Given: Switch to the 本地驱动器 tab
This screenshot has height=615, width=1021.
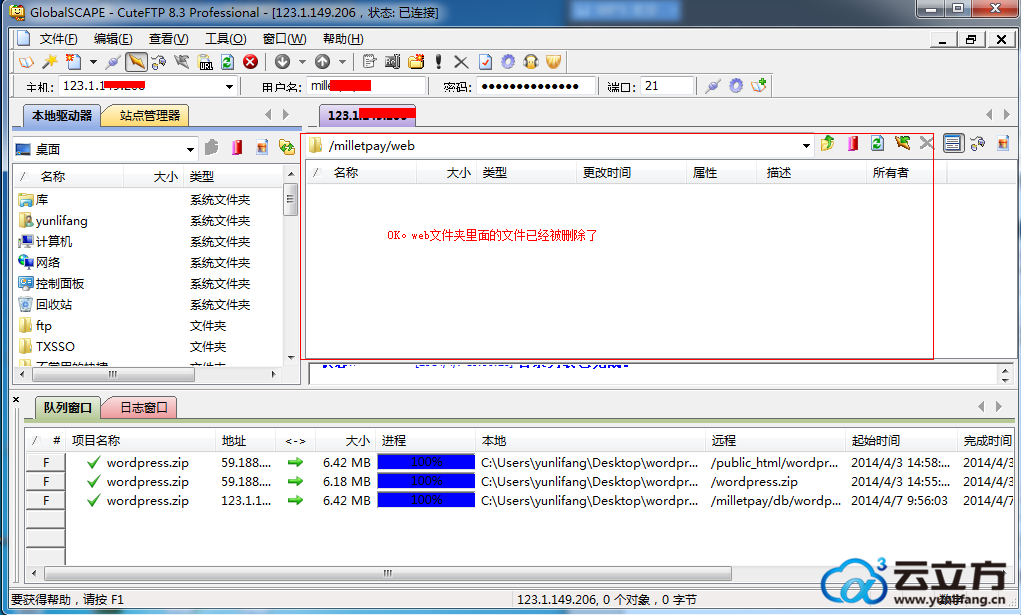Looking at the screenshot, I should [62, 116].
